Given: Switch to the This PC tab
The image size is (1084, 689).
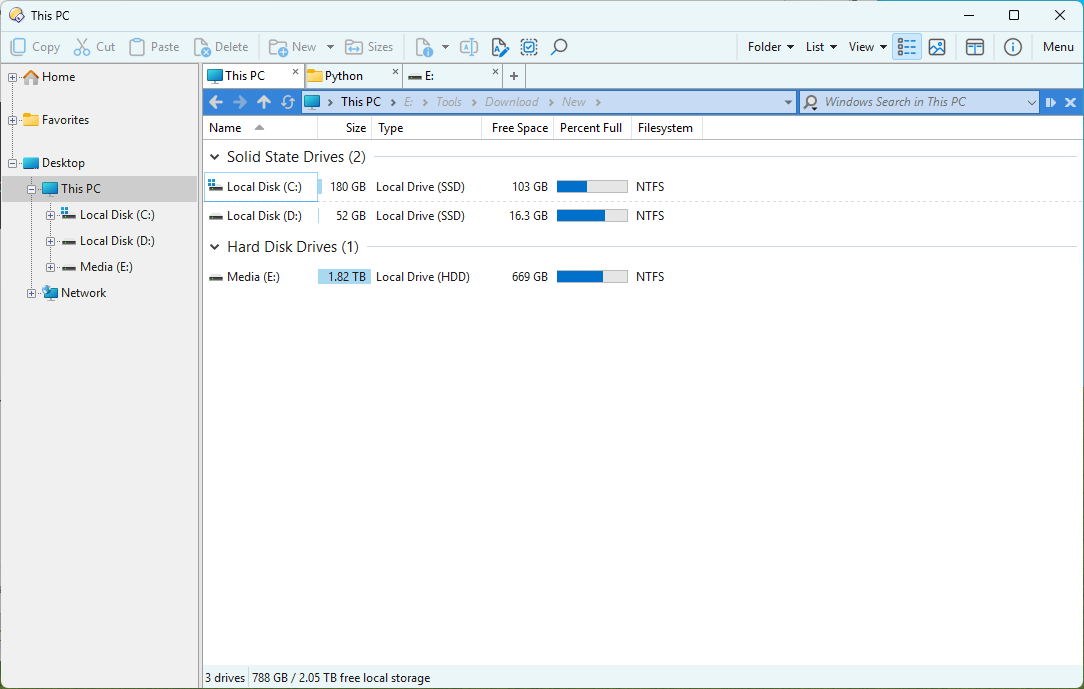Looking at the screenshot, I should pyautogui.click(x=245, y=75).
